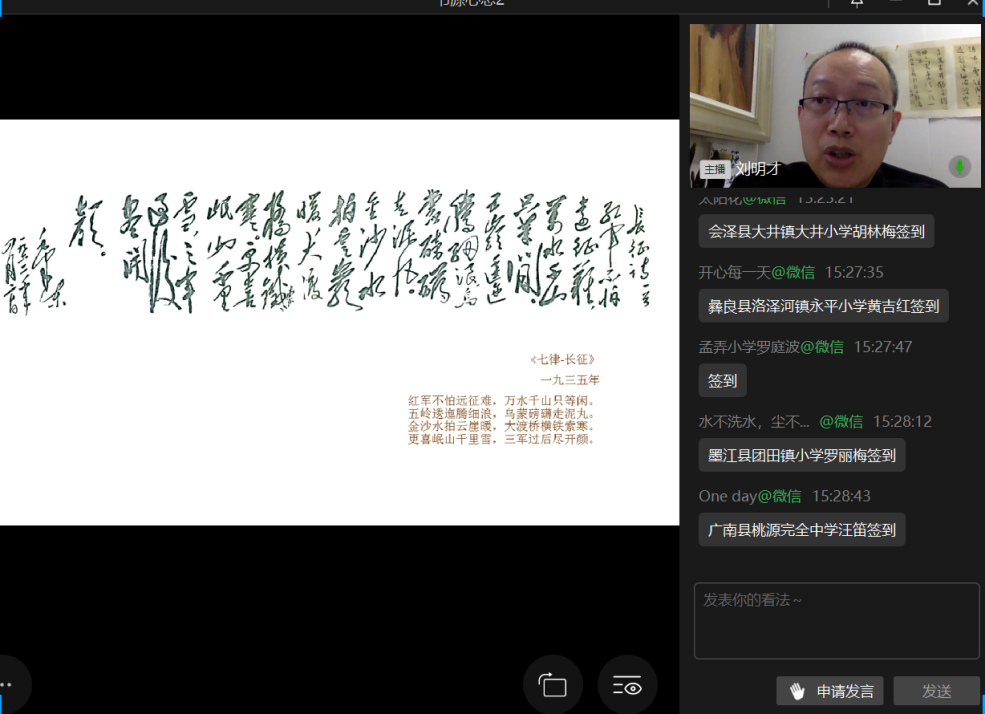Click message 墨江县团田镇小学罗丽梅签到
985x714 pixels.
click(x=802, y=455)
